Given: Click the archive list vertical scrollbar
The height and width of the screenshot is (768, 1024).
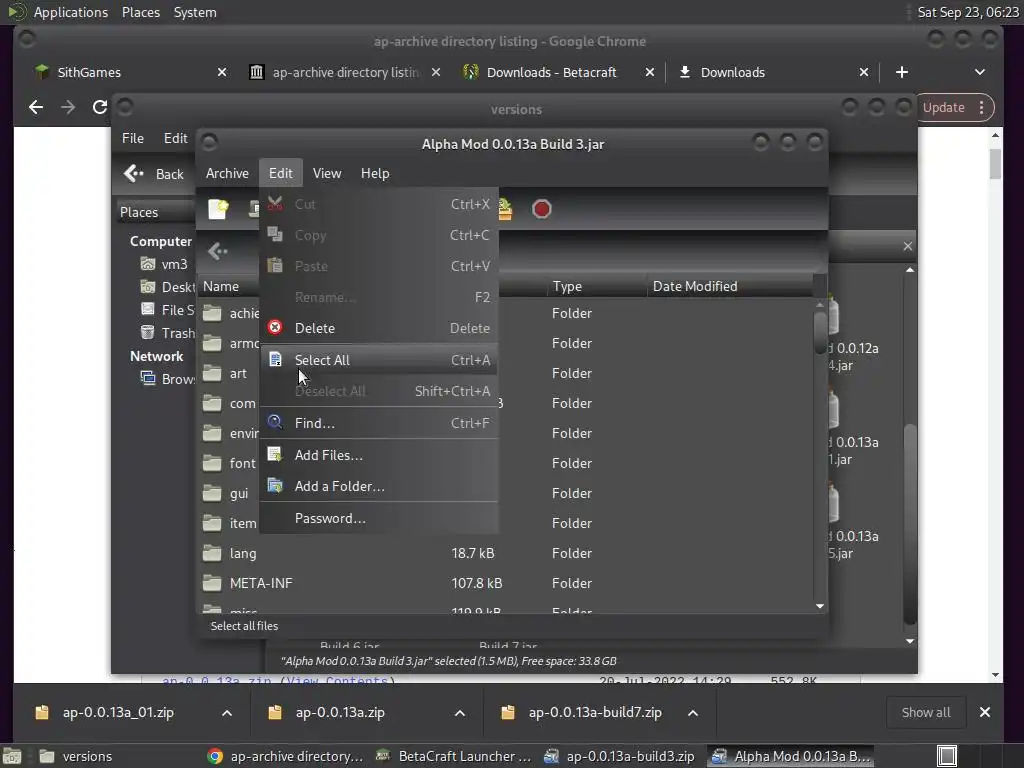Looking at the screenshot, I should pyautogui.click(x=820, y=332).
